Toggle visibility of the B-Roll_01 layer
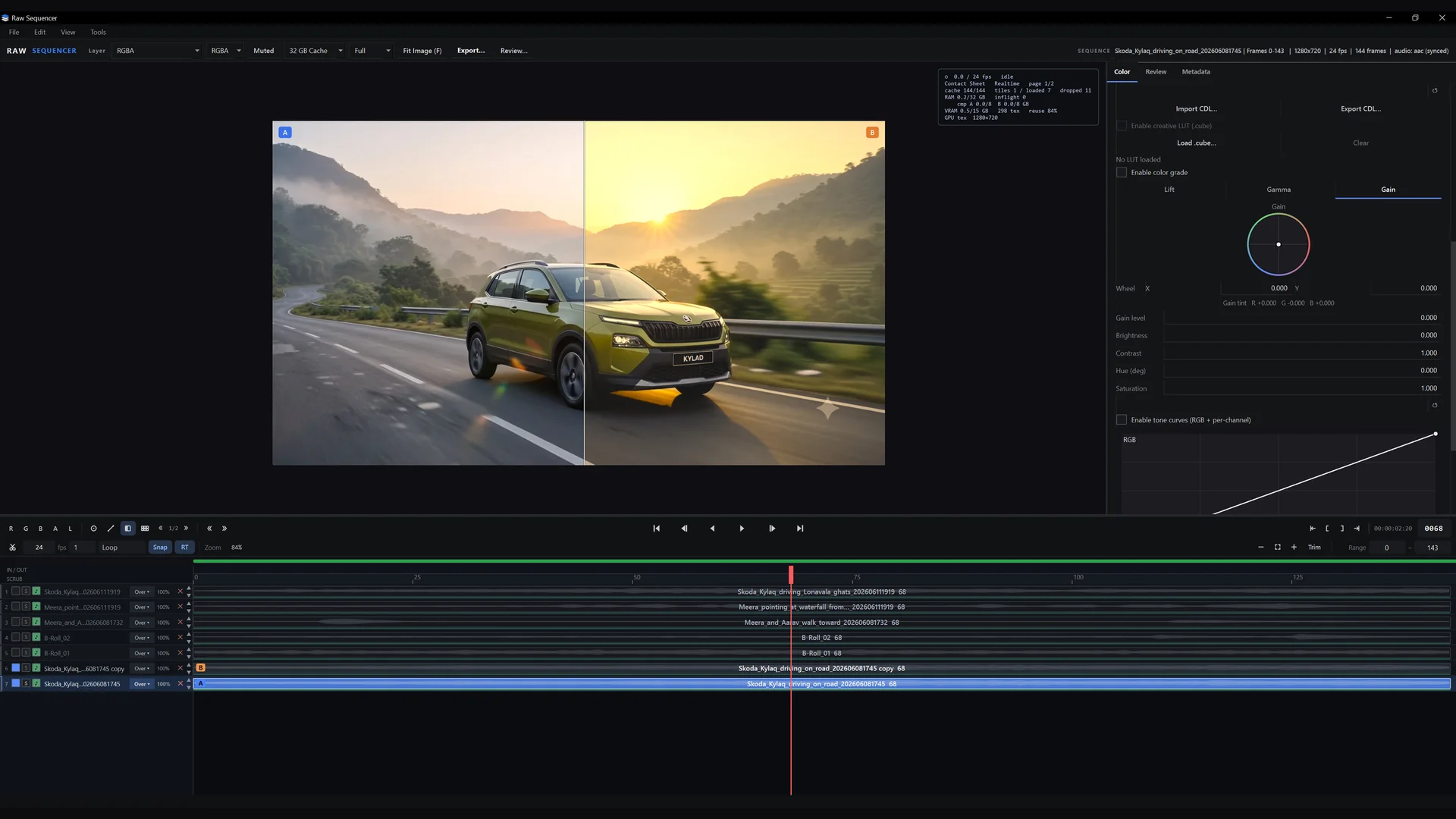The width and height of the screenshot is (1456, 819). 15,653
